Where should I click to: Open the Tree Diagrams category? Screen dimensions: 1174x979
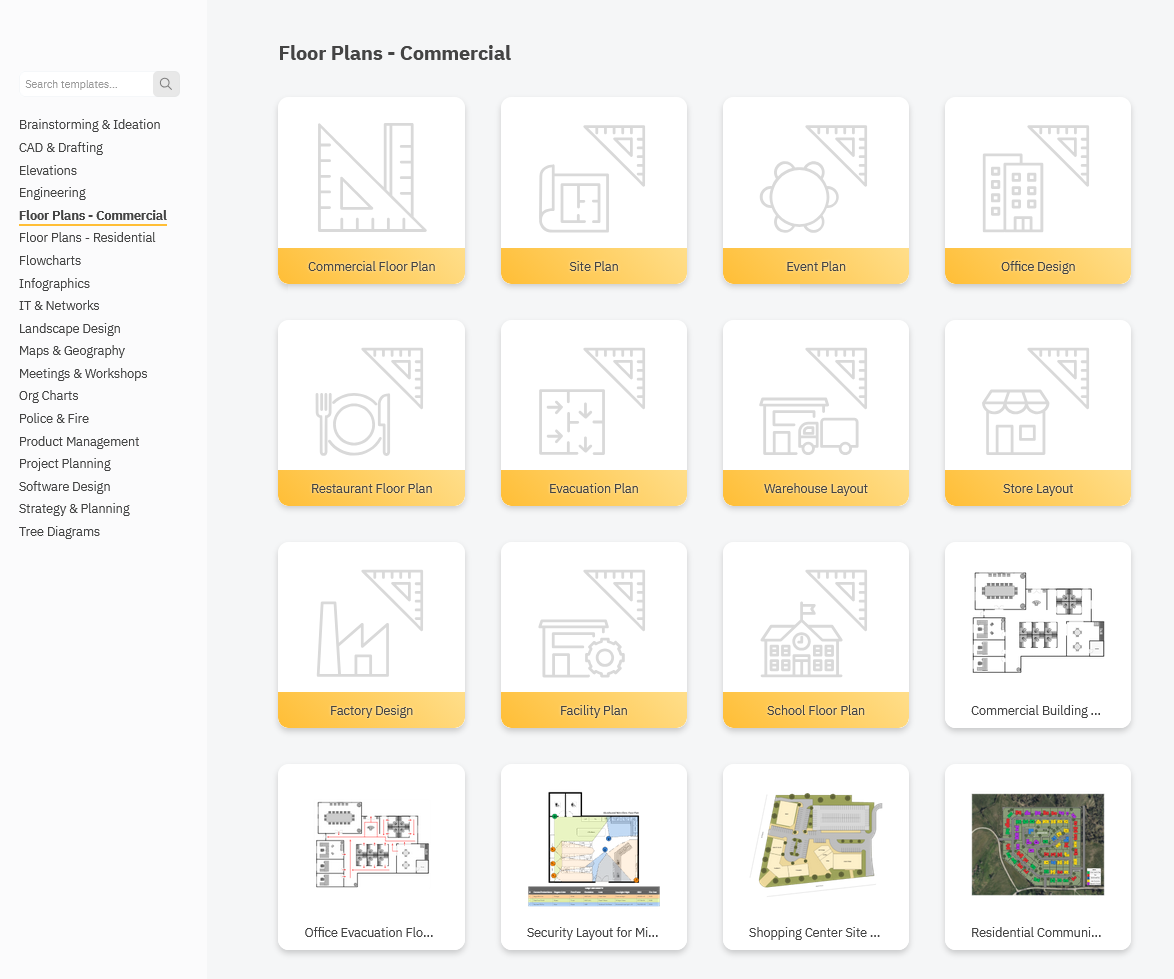[59, 532]
